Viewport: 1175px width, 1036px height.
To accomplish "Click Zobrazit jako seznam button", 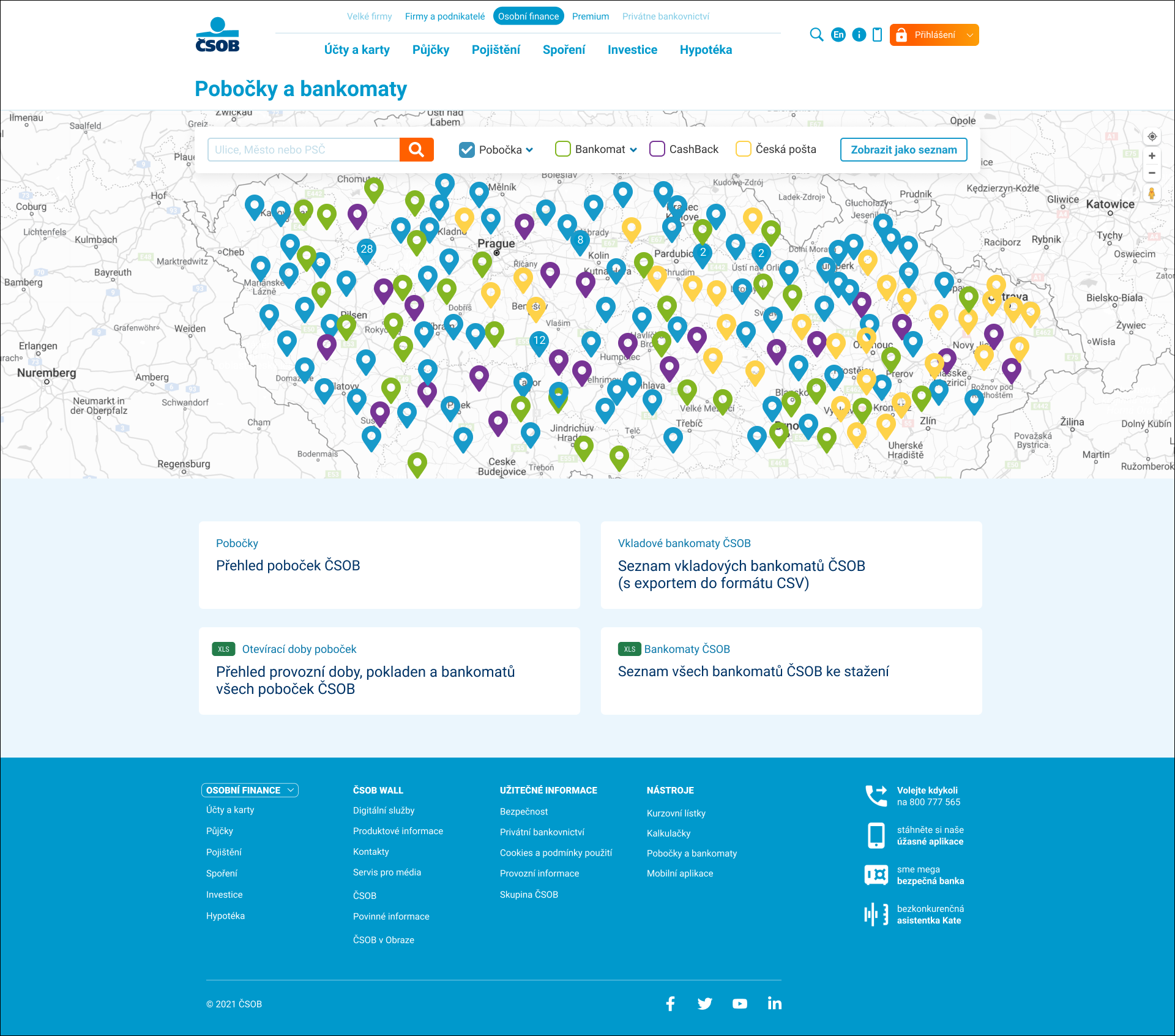I will tap(903, 150).
